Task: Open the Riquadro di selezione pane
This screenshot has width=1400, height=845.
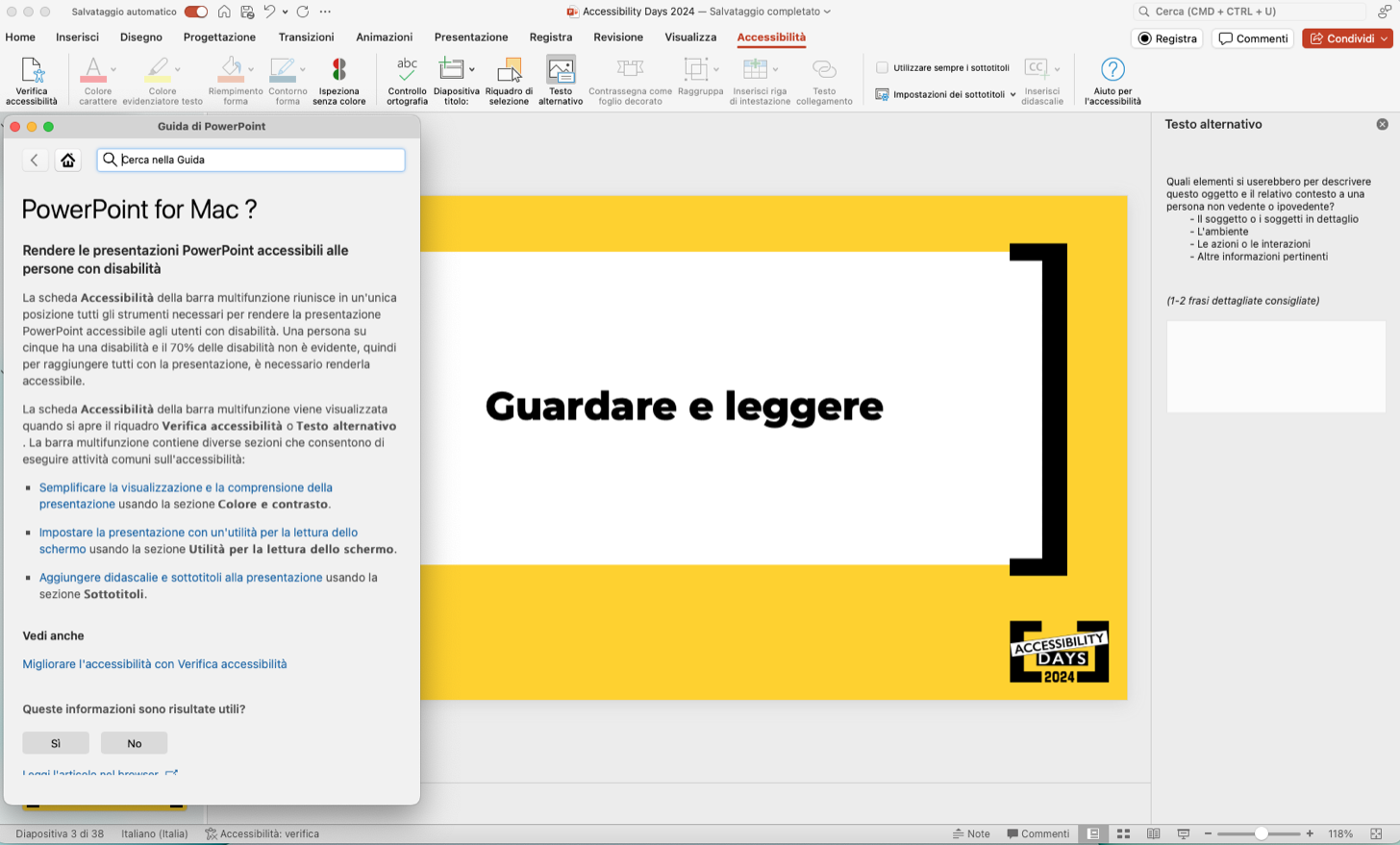Action: 509,81
